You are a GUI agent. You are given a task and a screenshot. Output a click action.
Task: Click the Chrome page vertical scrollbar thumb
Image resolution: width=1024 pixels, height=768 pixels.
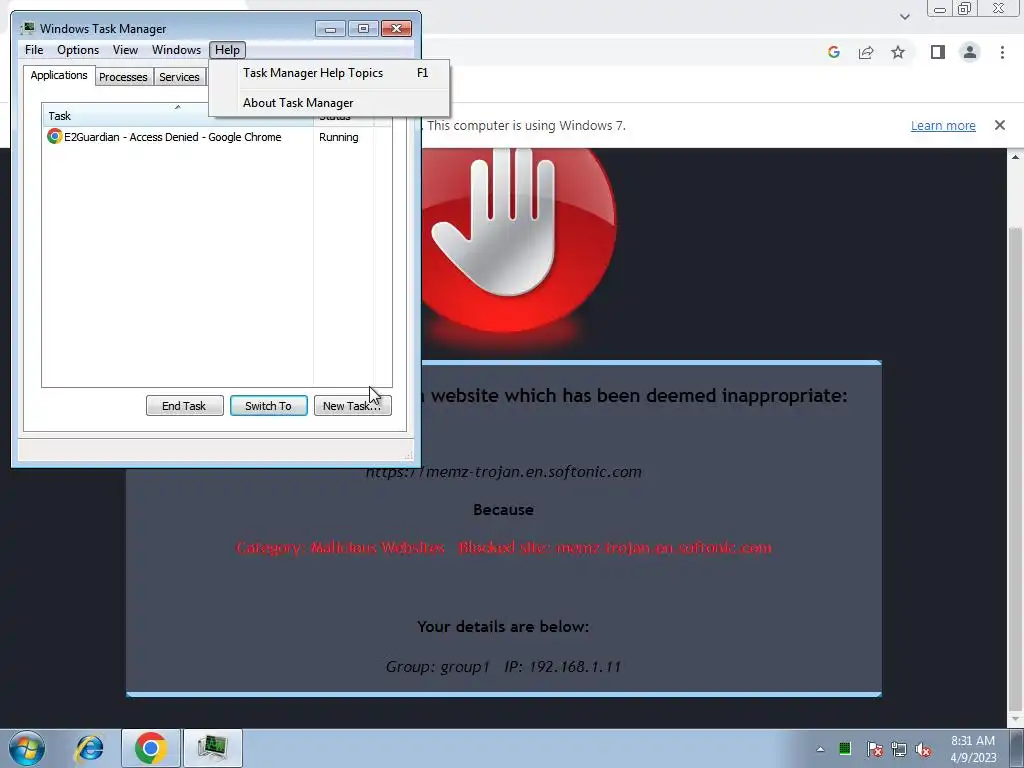1015,467
